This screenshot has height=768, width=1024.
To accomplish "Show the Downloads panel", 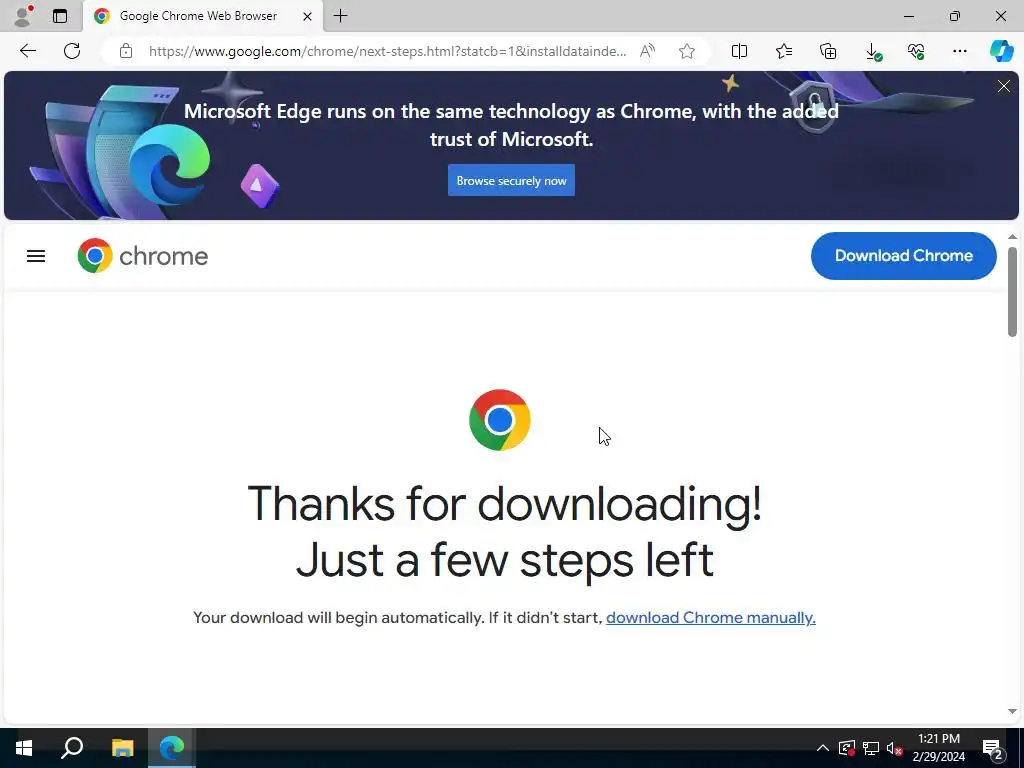I will tap(872, 51).
